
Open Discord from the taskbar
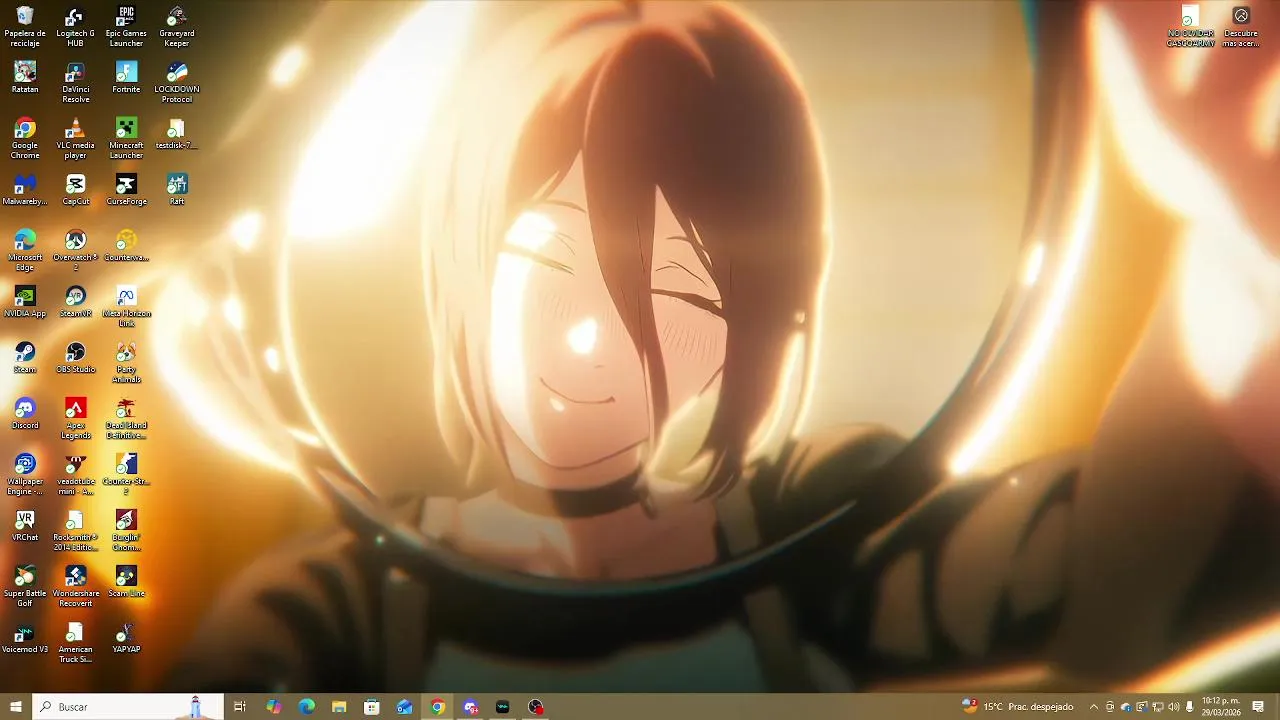(470, 707)
